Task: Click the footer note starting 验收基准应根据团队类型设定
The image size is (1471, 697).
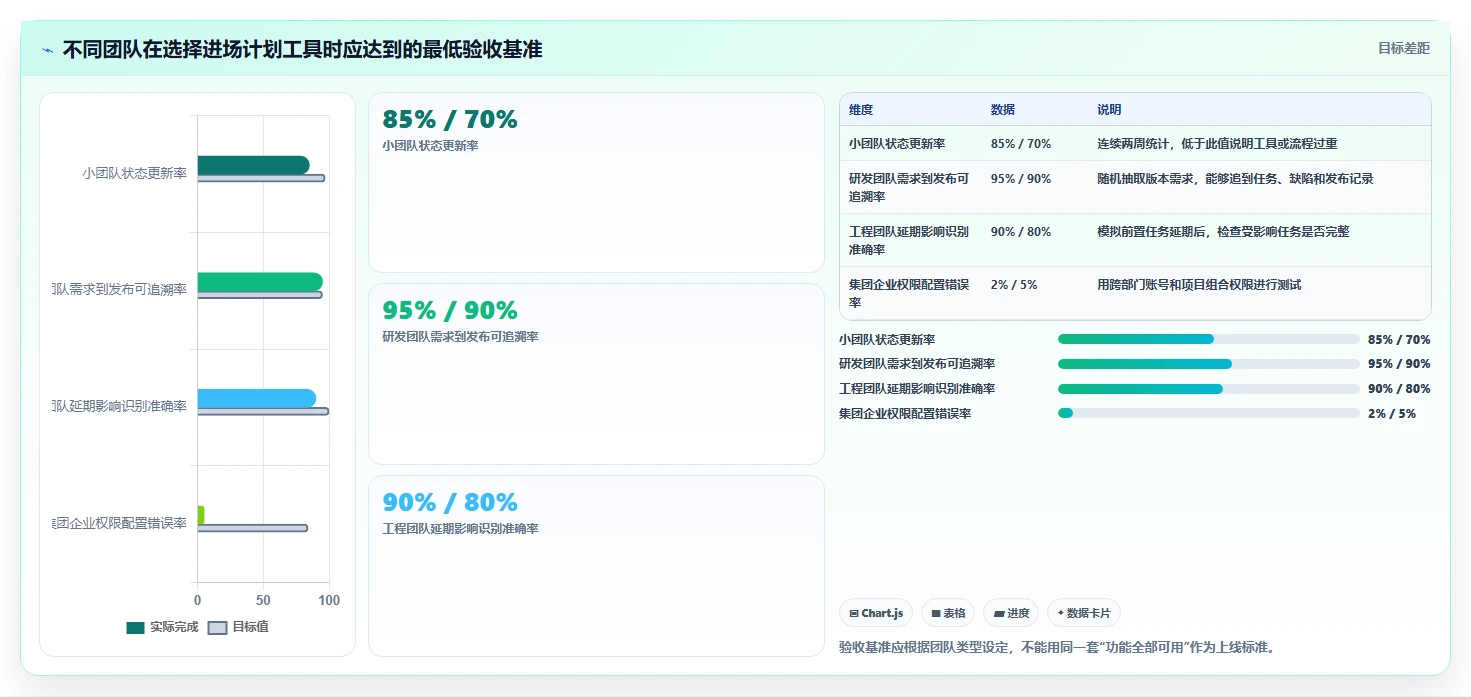Action: click(1057, 647)
